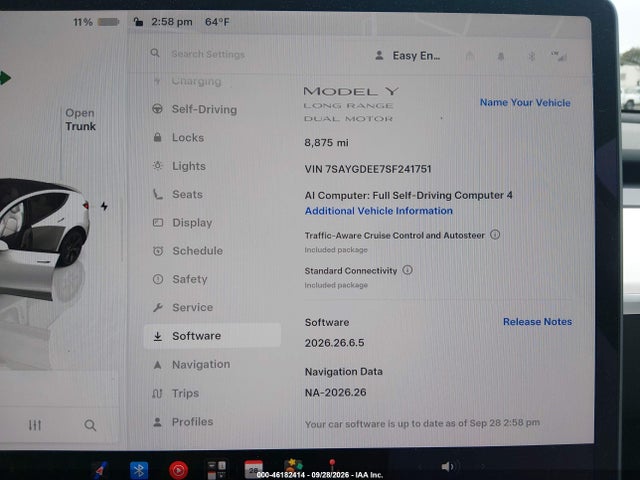Open the Self-Driving settings menu
Image resolution: width=640 pixels, height=480 pixels.
coord(195,109)
